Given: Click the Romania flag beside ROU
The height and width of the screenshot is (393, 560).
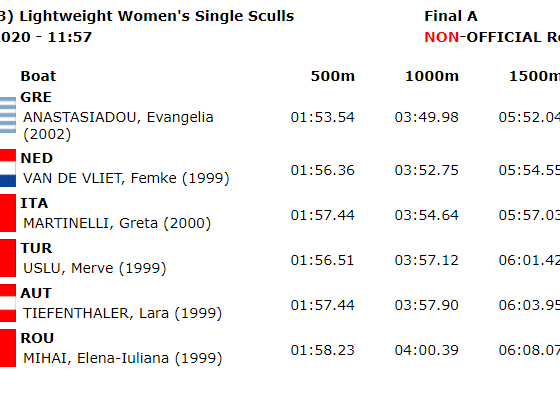Looking at the screenshot, I should tap(8, 348).
